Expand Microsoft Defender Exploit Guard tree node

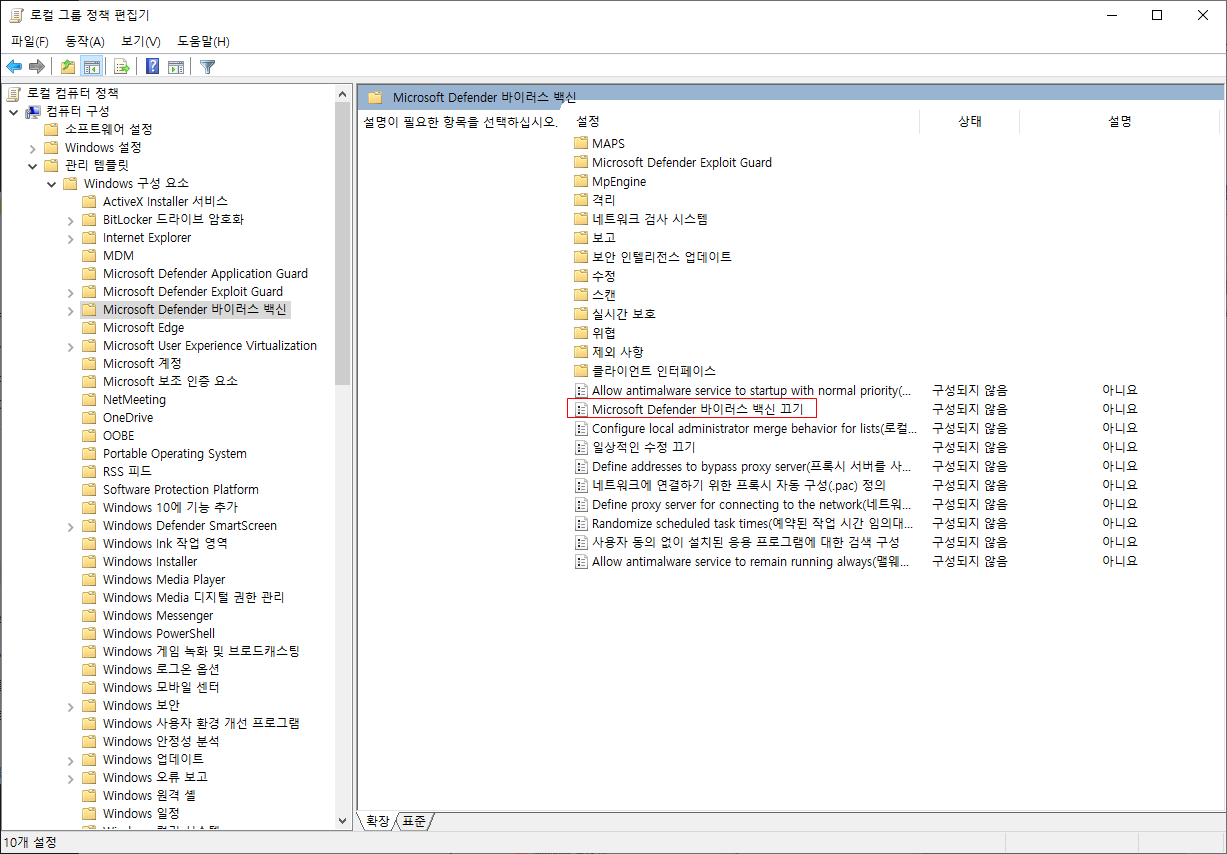[x=70, y=291]
